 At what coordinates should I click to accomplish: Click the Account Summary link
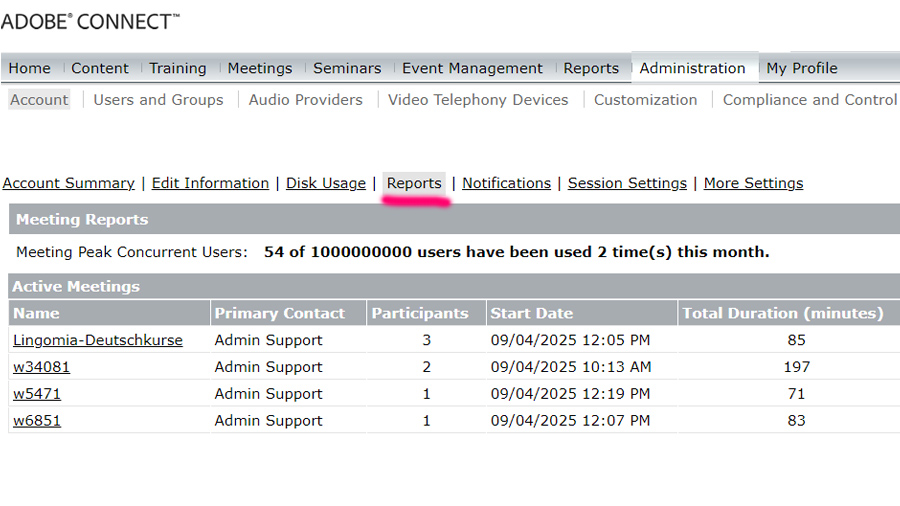coord(68,183)
